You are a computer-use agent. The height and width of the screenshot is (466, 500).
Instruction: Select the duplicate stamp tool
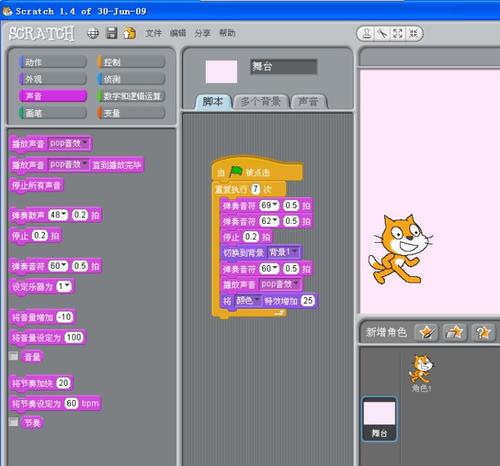click(367, 33)
